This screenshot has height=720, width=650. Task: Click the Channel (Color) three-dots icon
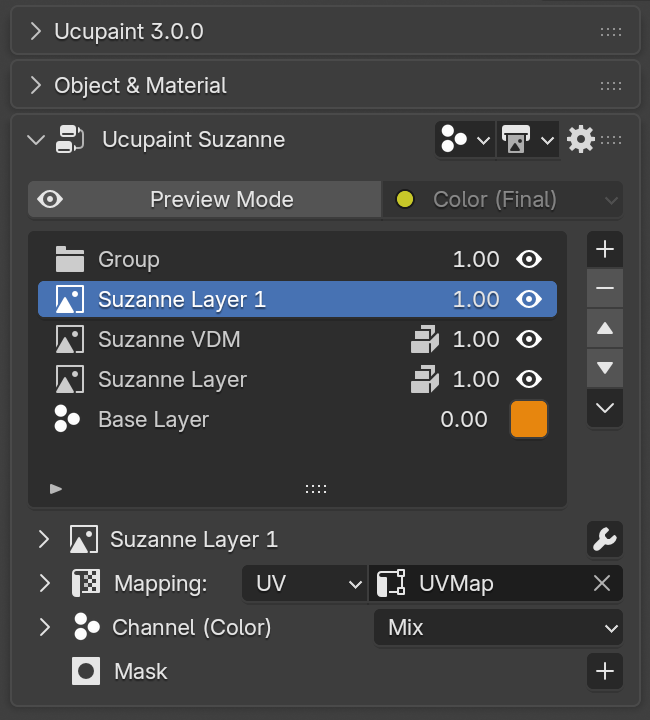(x=87, y=627)
